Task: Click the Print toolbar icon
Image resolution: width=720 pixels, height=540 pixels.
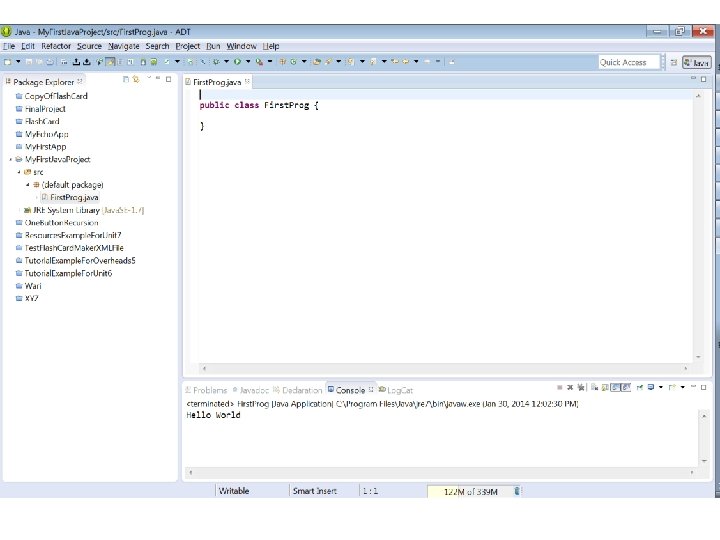Action: point(50,62)
